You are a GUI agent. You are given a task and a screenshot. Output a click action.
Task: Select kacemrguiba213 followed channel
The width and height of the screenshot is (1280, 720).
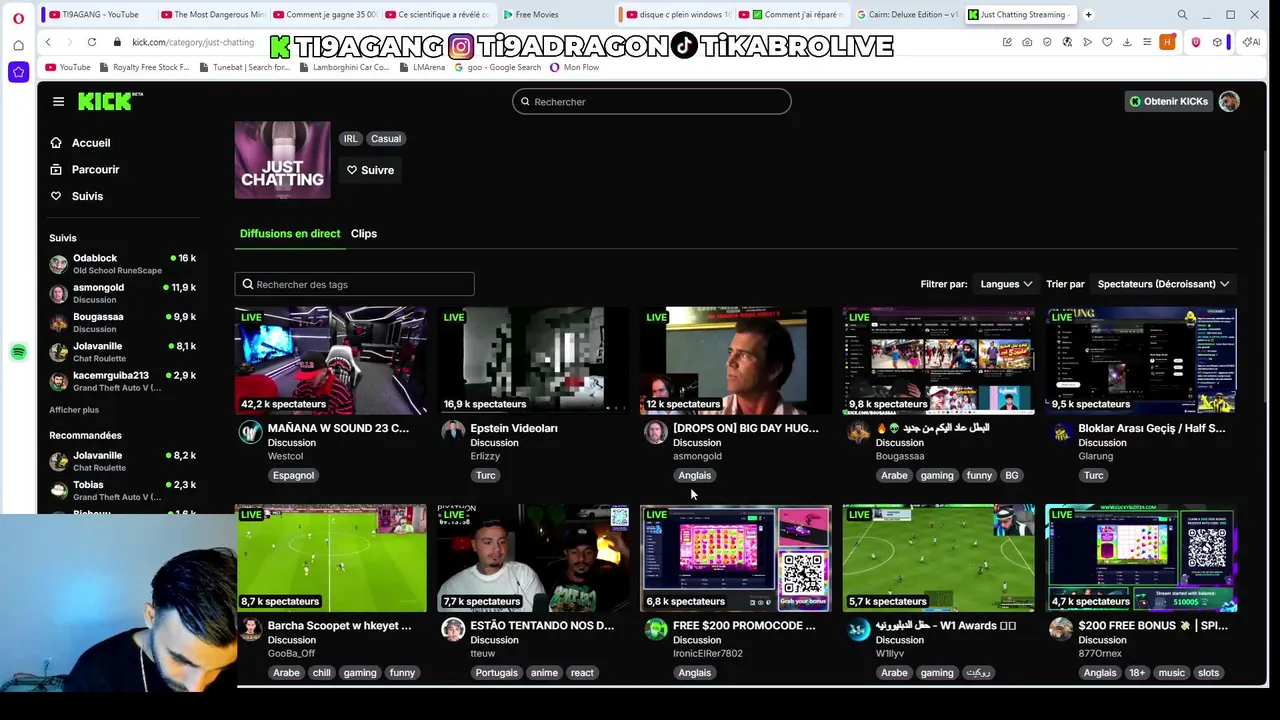click(123, 381)
